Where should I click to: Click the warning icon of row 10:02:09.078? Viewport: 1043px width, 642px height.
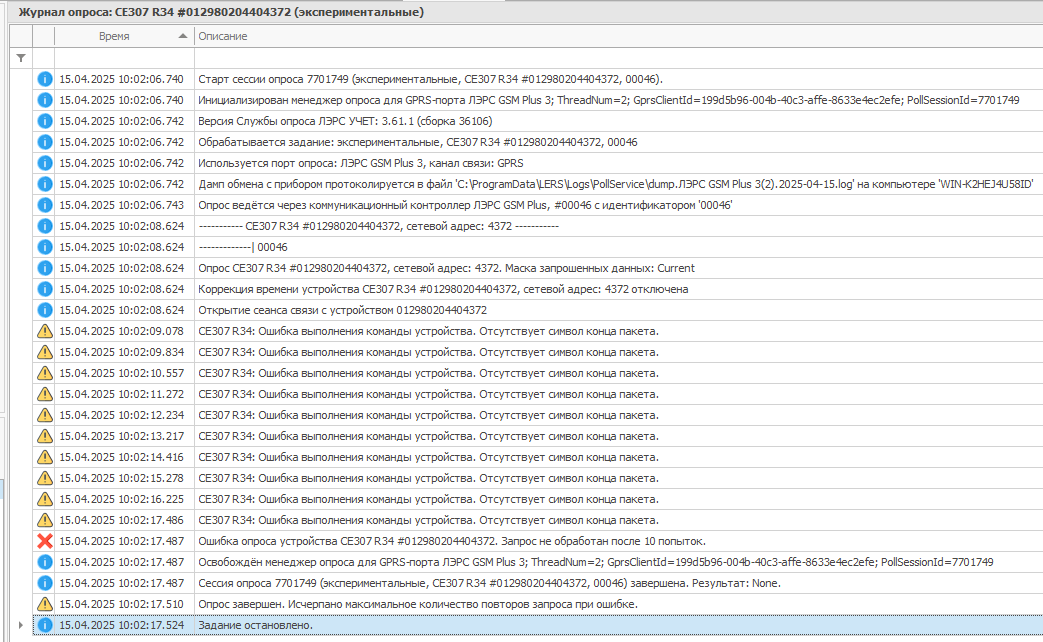point(45,331)
